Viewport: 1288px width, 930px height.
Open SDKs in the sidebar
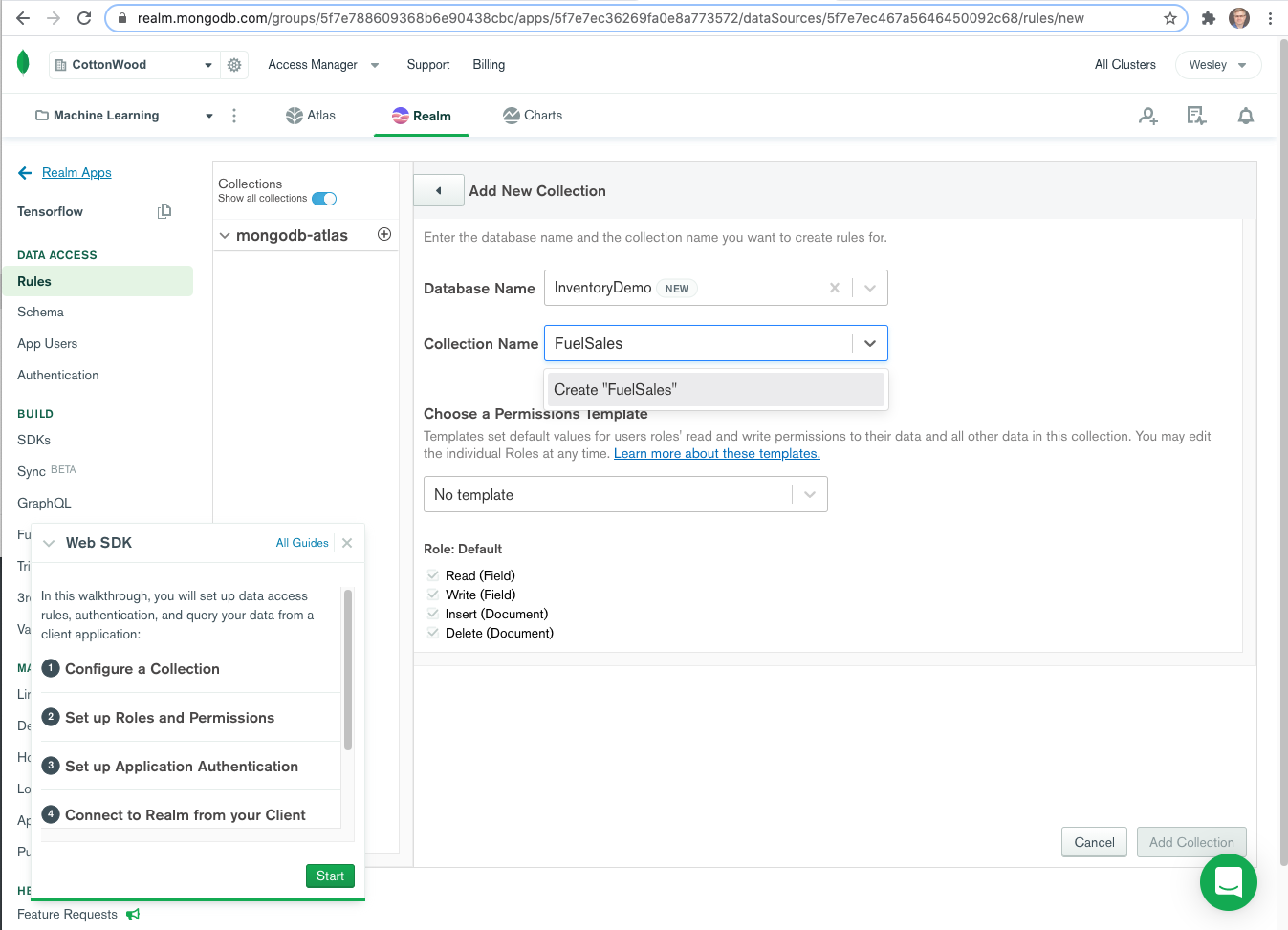[33, 441]
